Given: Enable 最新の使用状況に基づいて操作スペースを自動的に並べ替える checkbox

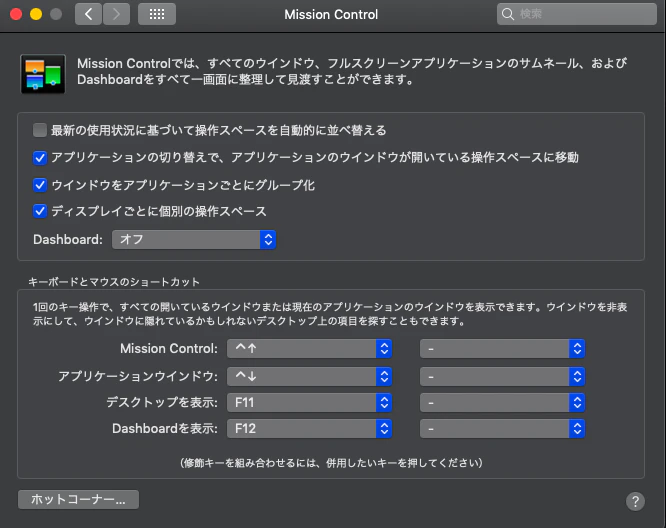Looking at the screenshot, I should [x=40, y=130].
